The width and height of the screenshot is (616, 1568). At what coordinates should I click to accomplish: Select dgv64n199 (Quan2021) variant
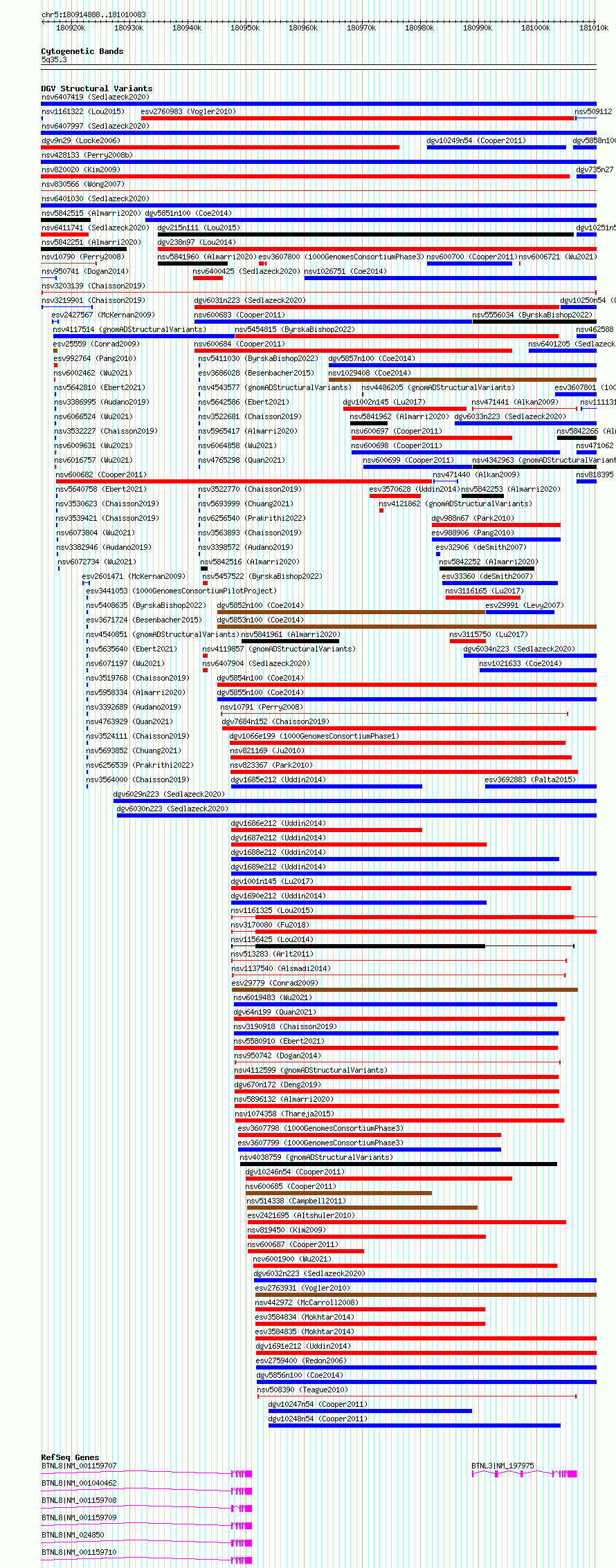[275, 1012]
